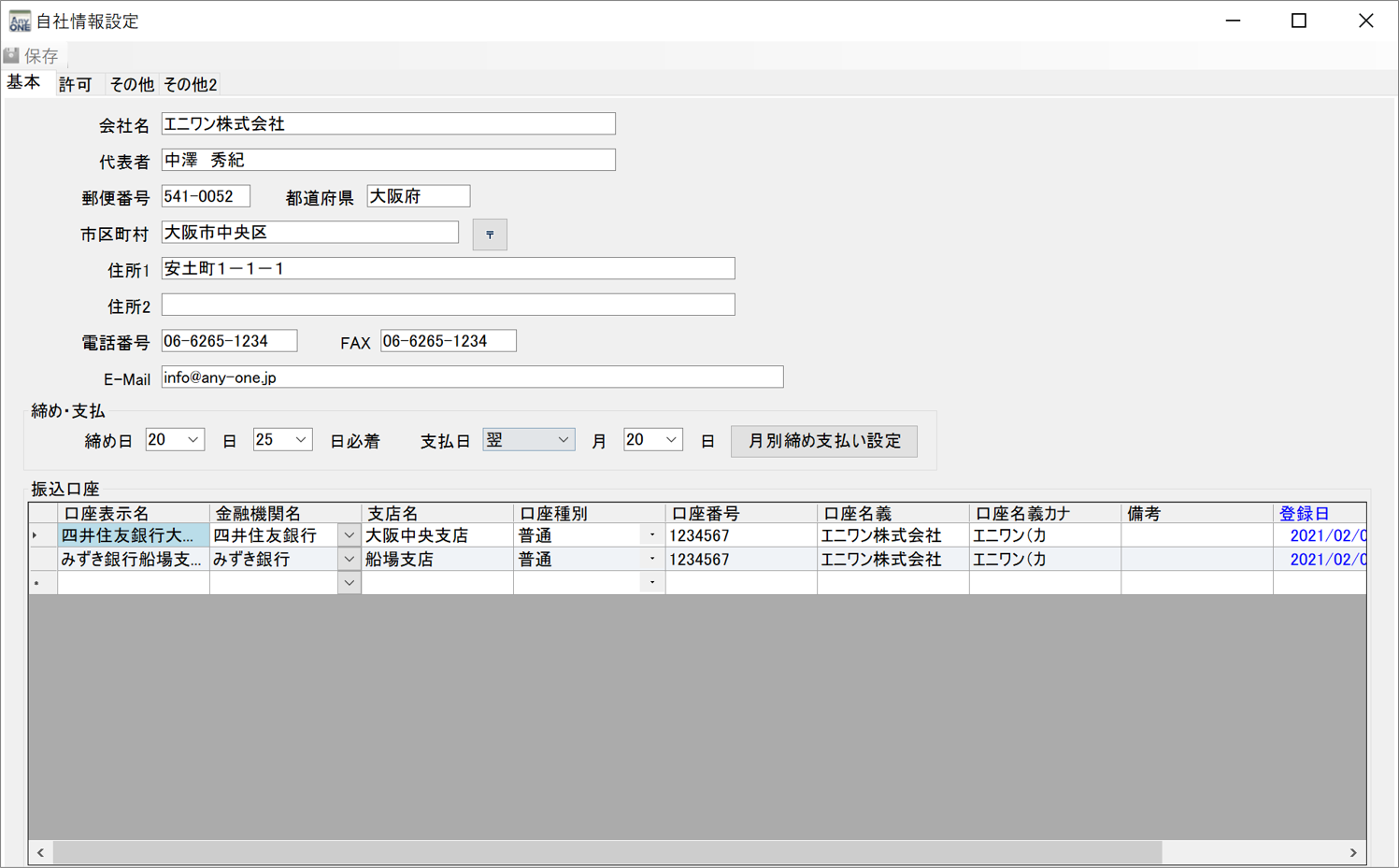Expand the 支払日 month dropdown showing 翌
Viewport: 1399px width, 868px height.
point(563,440)
